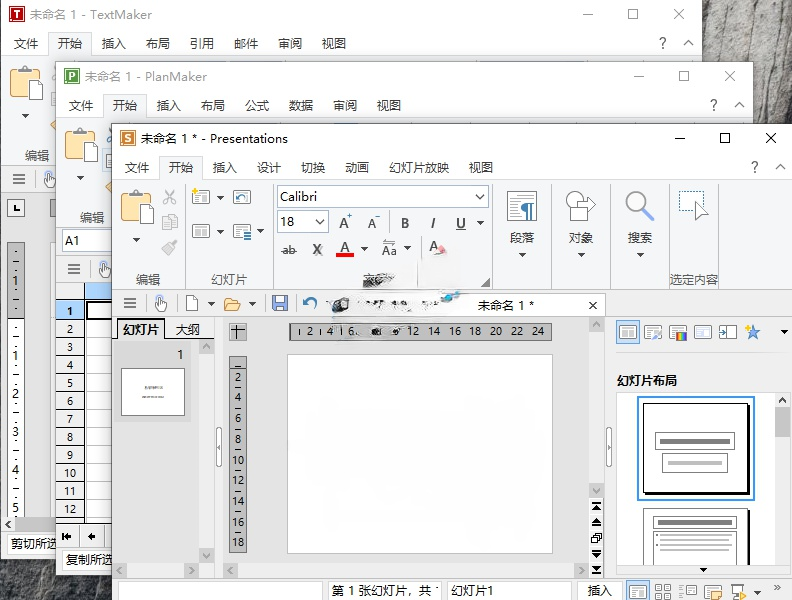Select slide 1 thumbnail in slide panel
The height and width of the screenshot is (600, 792).
pos(152,391)
